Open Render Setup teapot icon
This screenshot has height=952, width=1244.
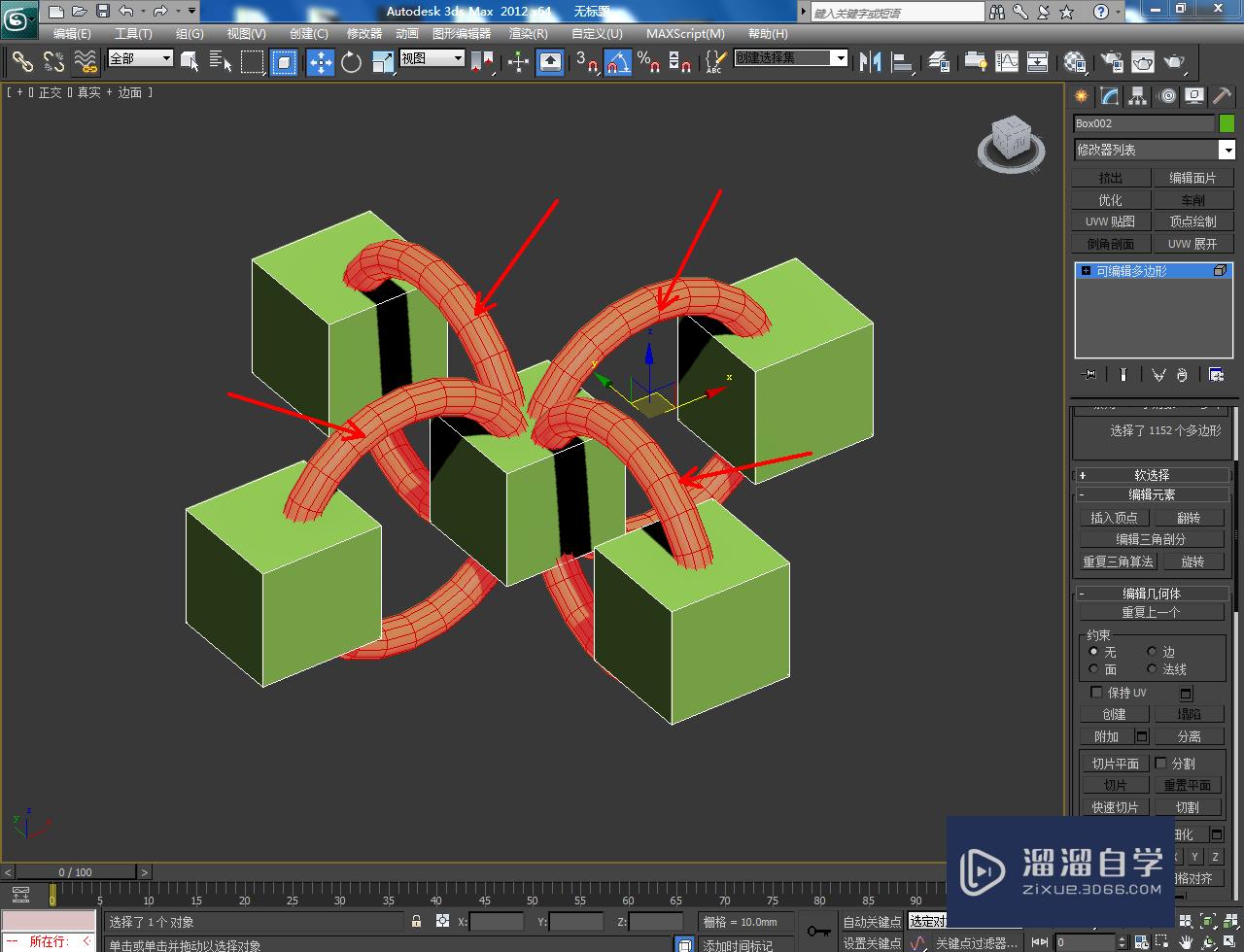pos(1111,62)
